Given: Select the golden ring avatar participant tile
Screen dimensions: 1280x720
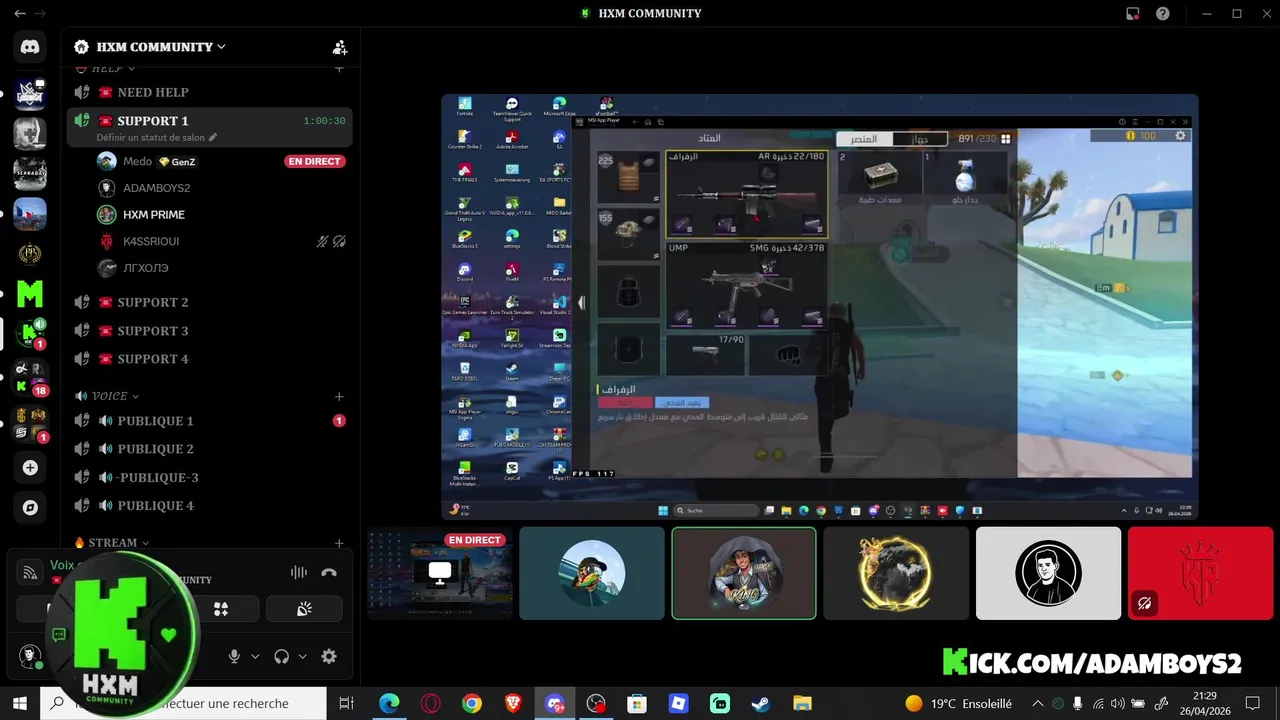Looking at the screenshot, I should pos(896,574).
